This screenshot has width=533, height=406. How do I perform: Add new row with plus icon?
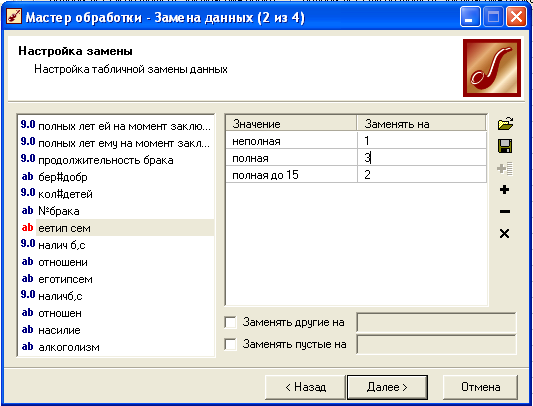click(x=505, y=190)
